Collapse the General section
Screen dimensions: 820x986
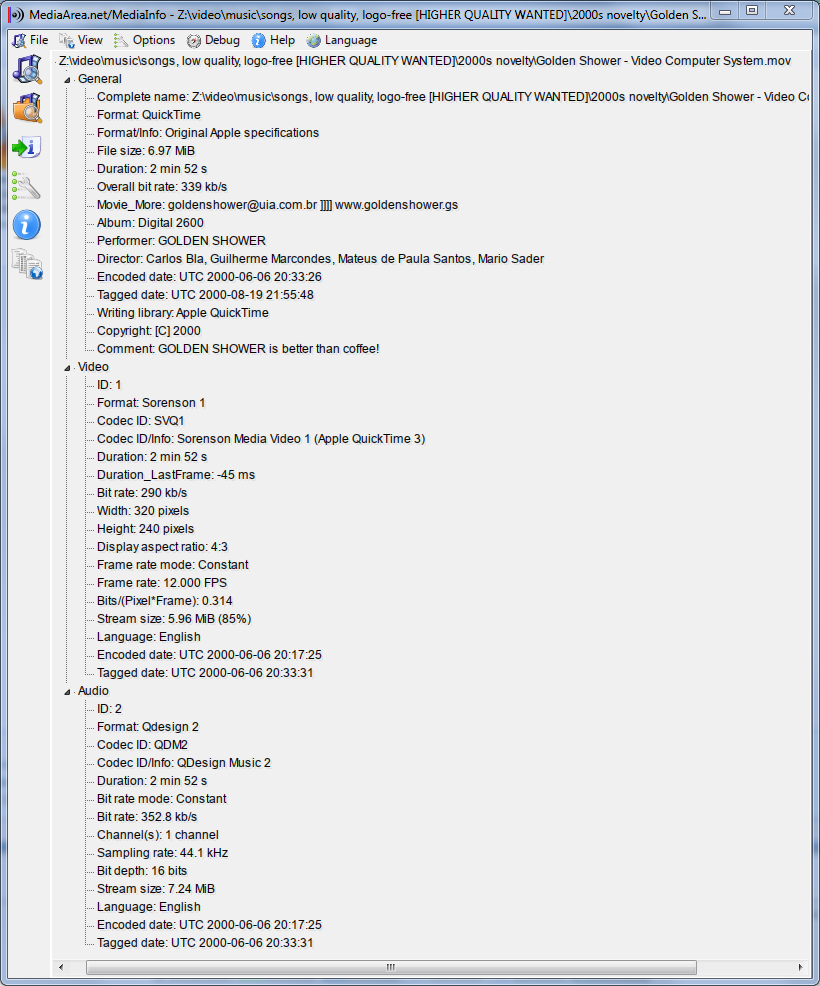click(x=68, y=79)
